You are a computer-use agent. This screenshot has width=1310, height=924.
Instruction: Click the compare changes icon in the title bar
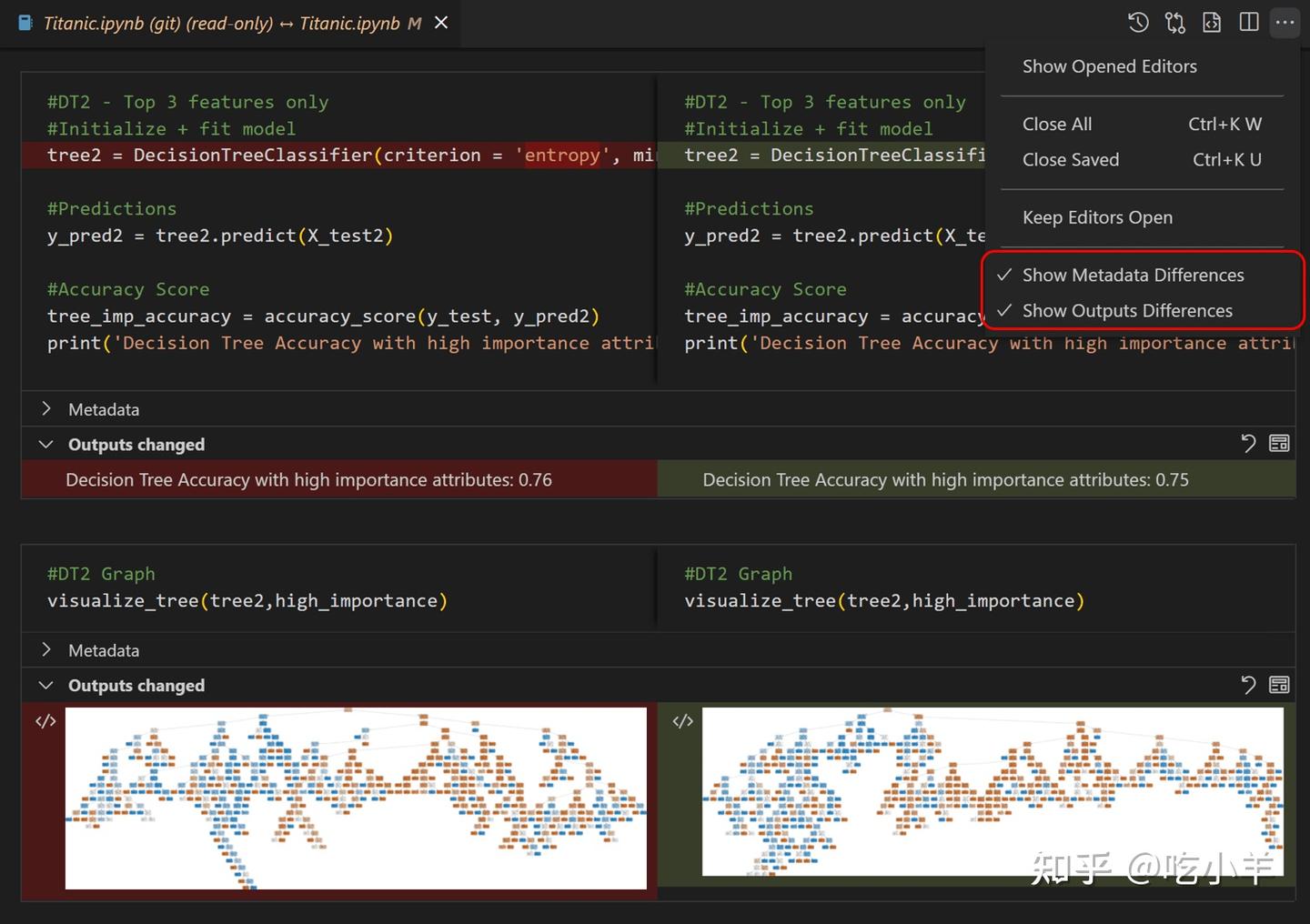pyautogui.click(x=1174, y=23)
